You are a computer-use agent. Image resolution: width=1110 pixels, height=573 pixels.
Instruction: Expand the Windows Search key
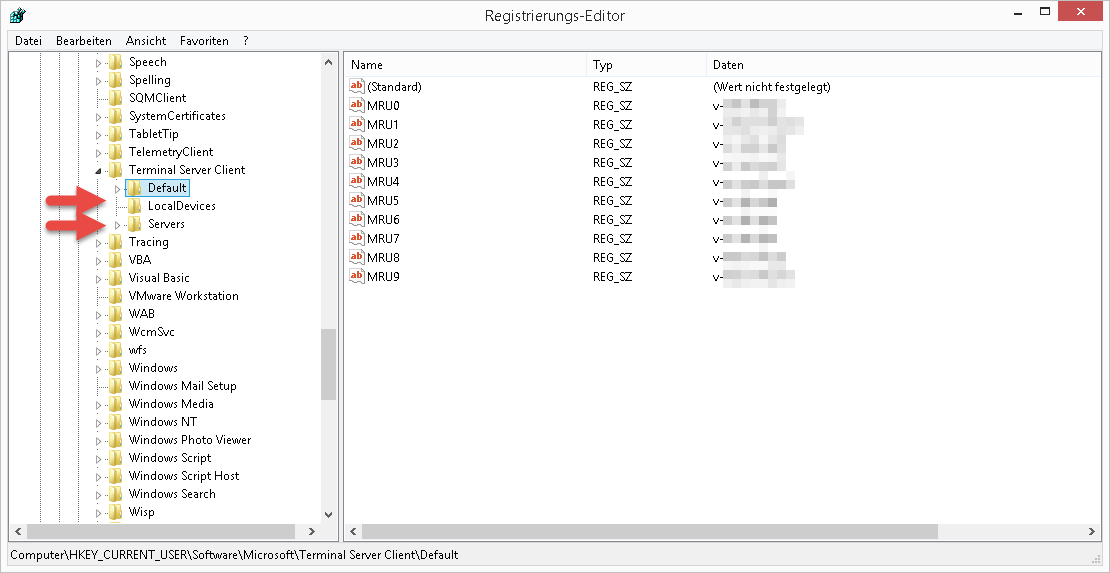click(x=98, y=494)
